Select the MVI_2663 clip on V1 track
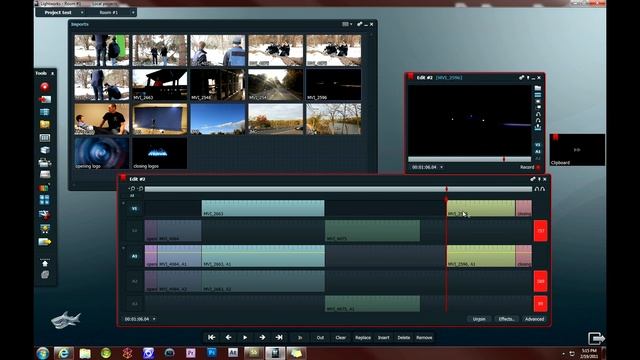This screenshot has width=640, height=360. [263, 208]
